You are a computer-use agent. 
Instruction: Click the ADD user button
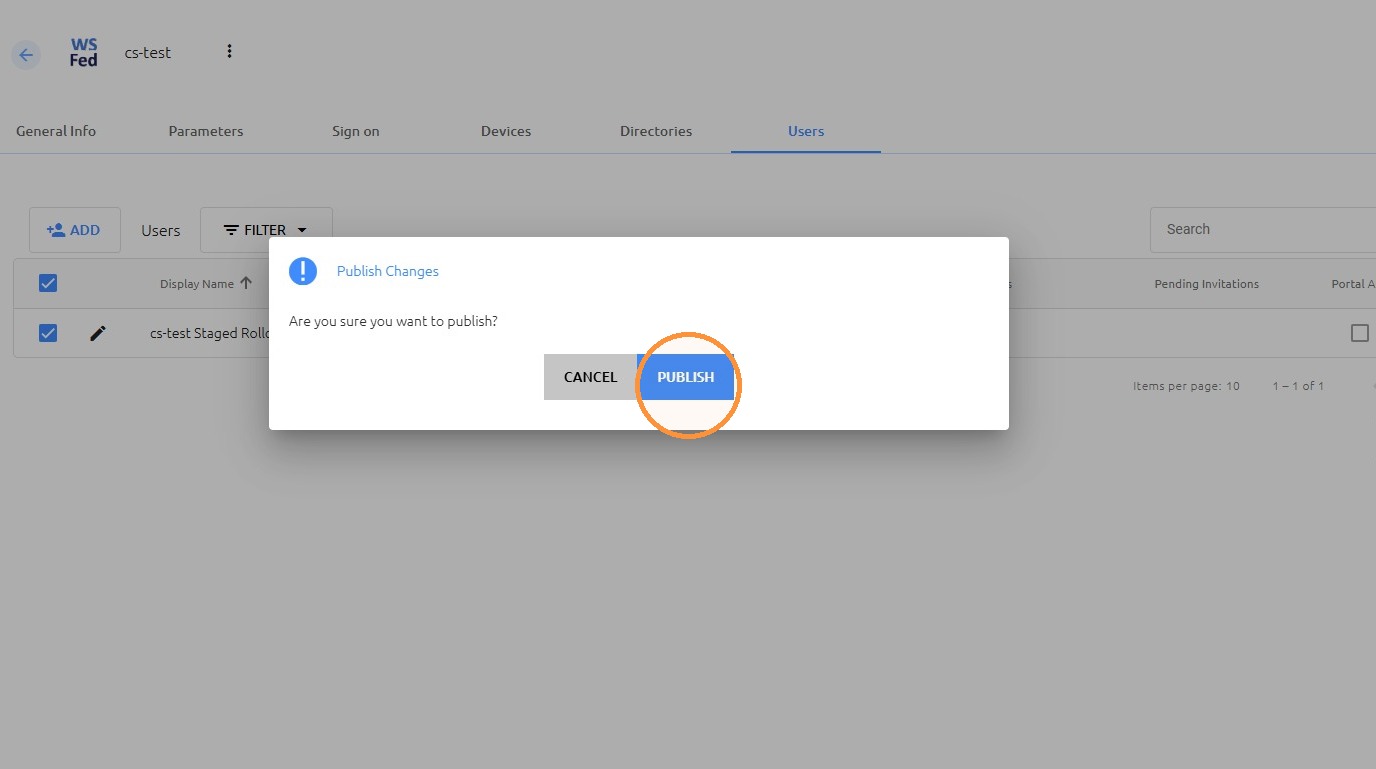click(x=75, y=230)
